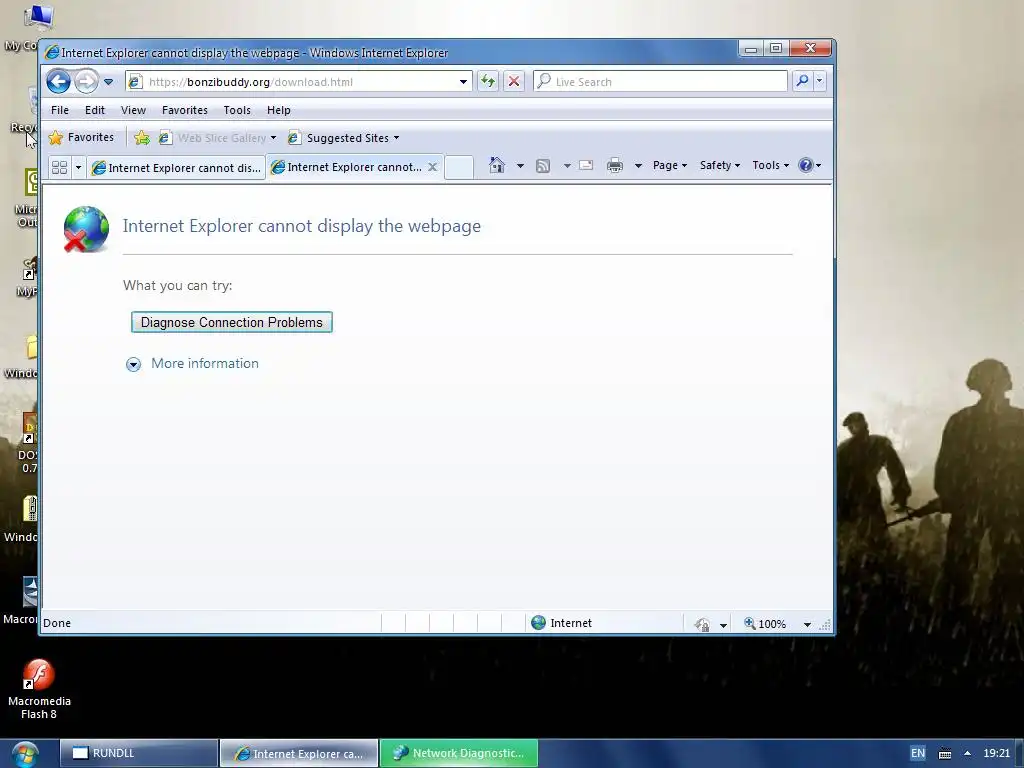This screenshot has height=768, width=1024.
Task: Open the Page command bar menu
Action: click(x=669, y=165)
